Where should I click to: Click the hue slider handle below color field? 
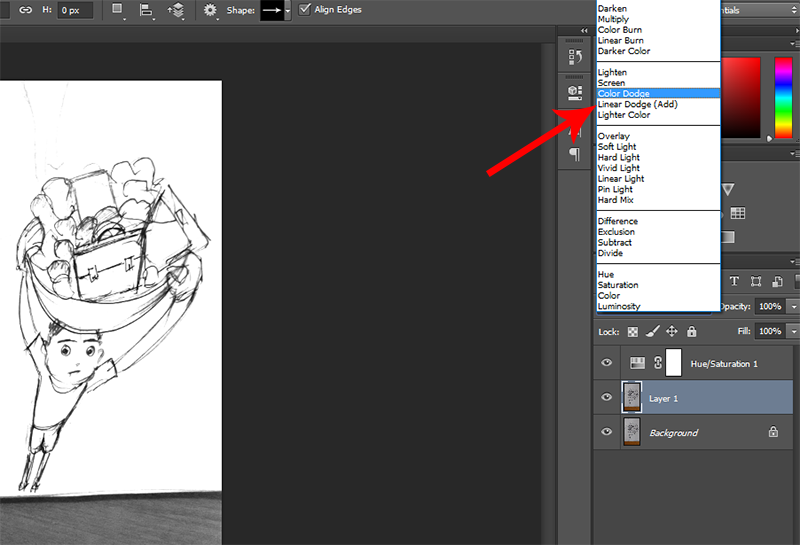769,138
